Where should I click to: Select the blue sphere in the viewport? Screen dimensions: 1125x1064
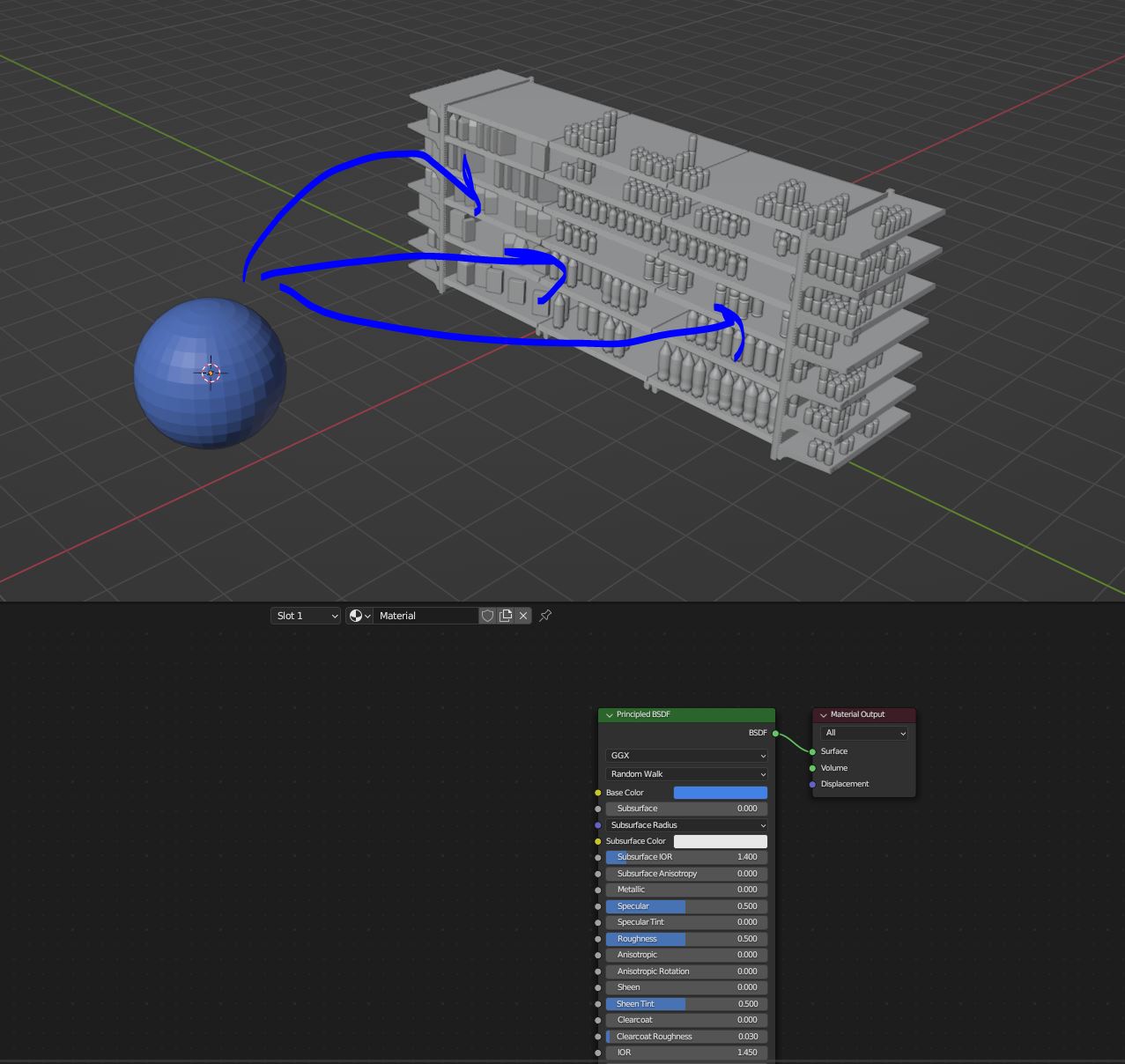[x=210, y=373]
